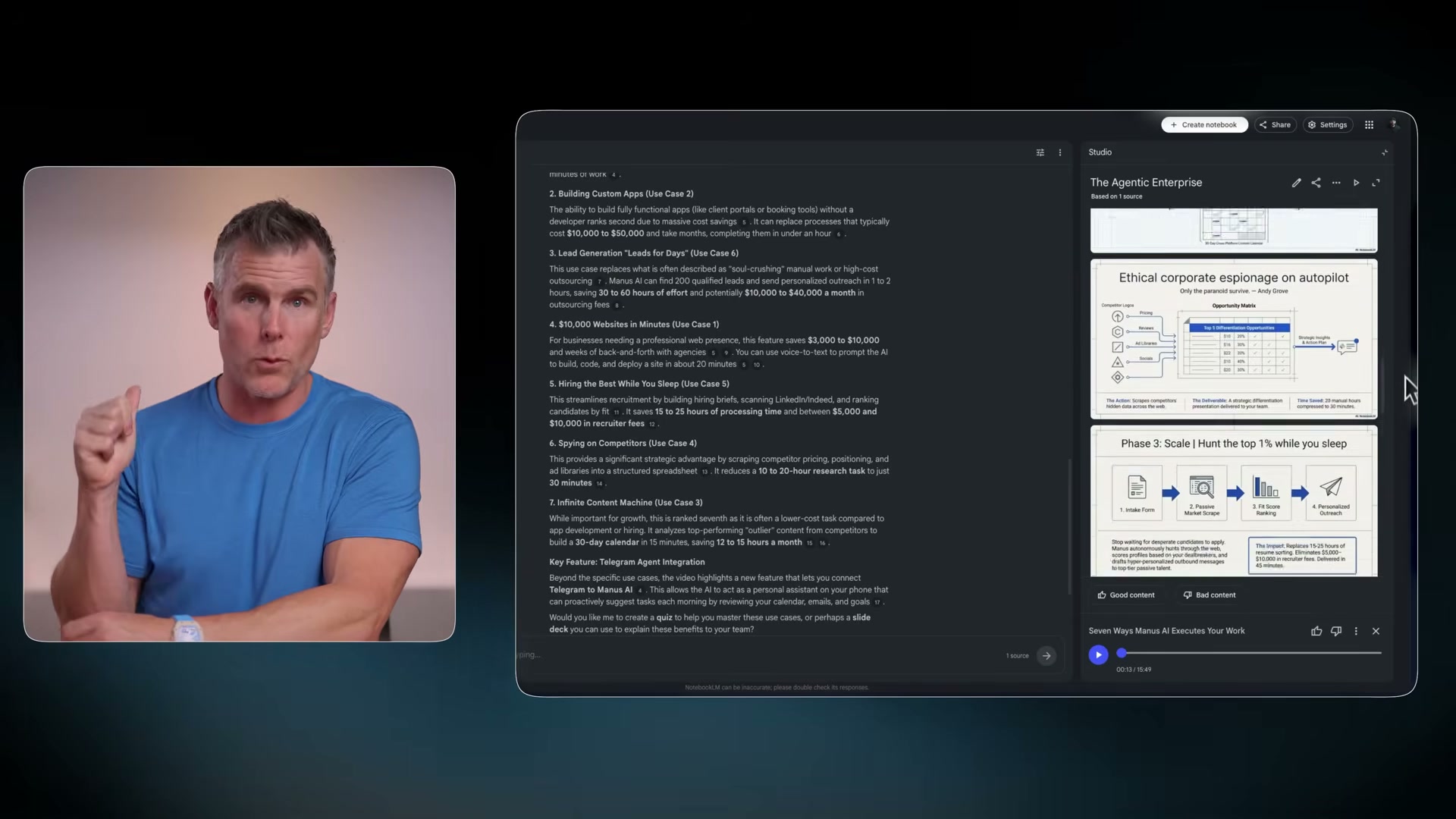Start slide deck presentation play icon

1356,183
